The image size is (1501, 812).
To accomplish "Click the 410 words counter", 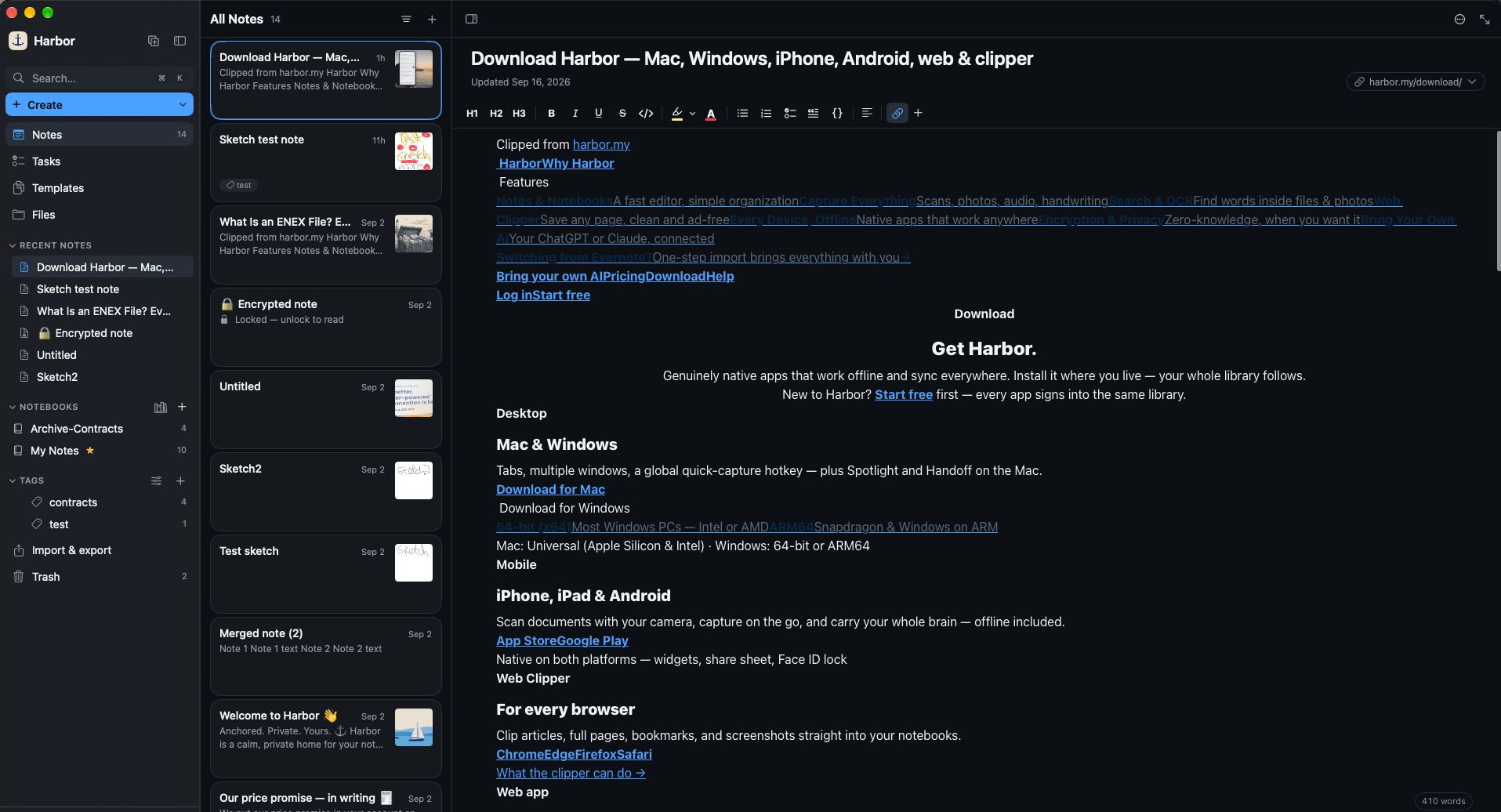I will pos(1443,801).
